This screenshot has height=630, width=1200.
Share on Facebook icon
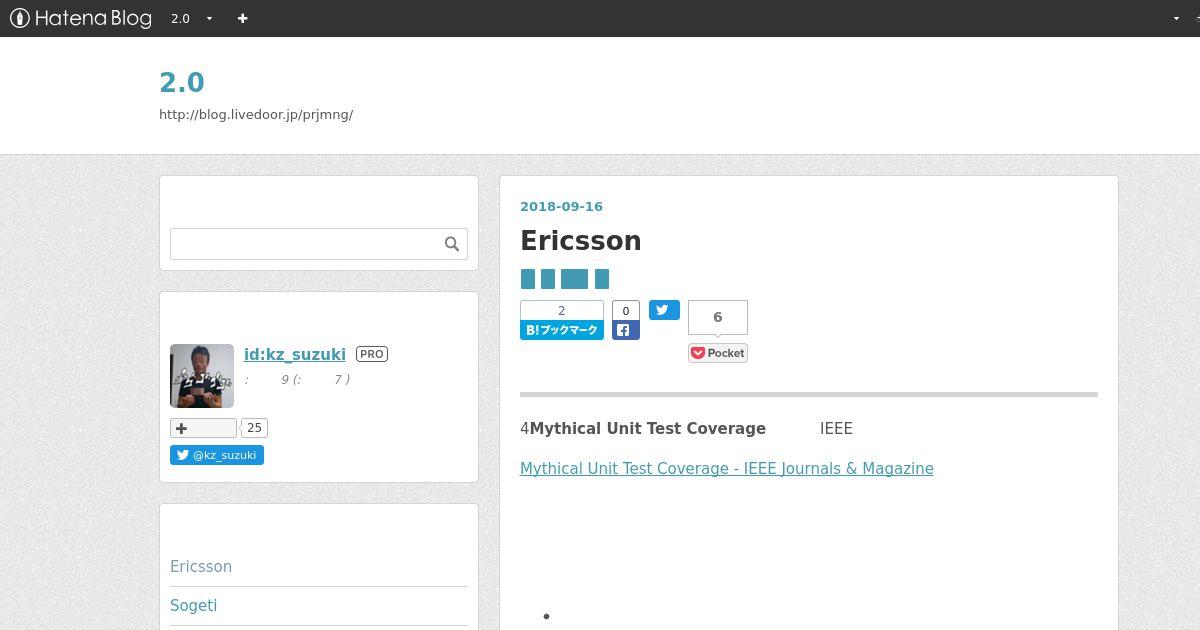[x=626, y=330]
